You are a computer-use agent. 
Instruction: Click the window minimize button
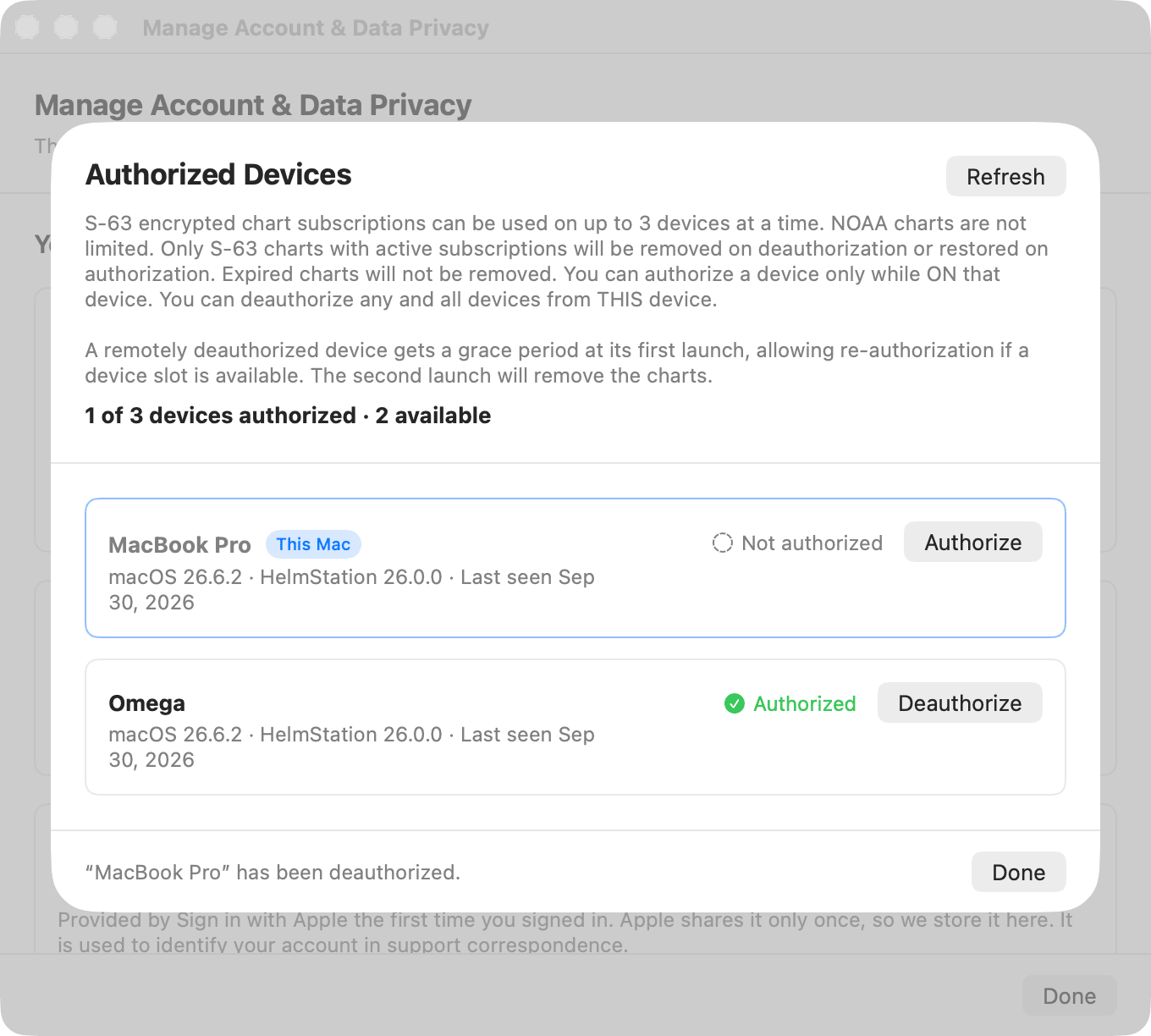coord(66,27)
